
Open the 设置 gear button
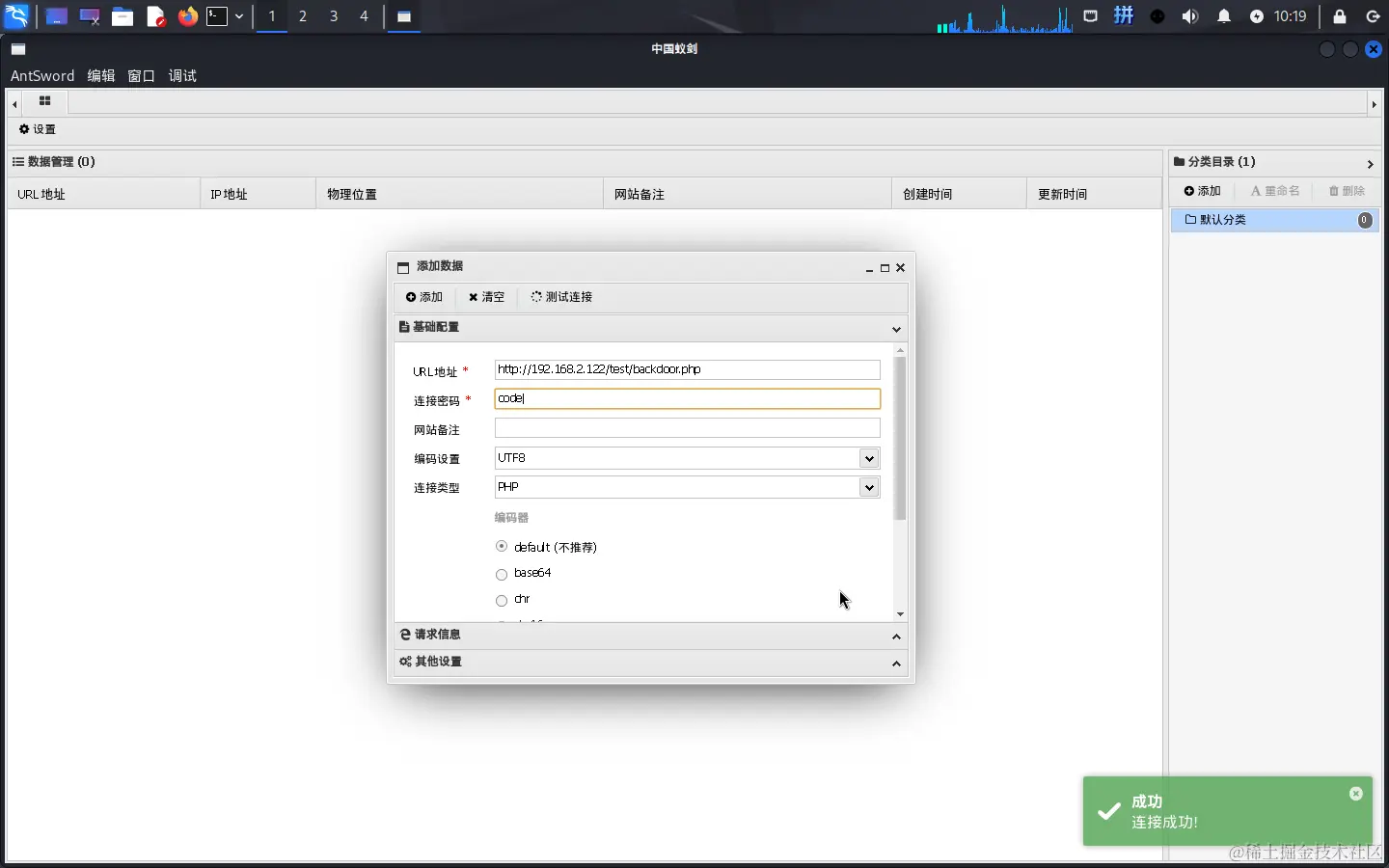38,129
